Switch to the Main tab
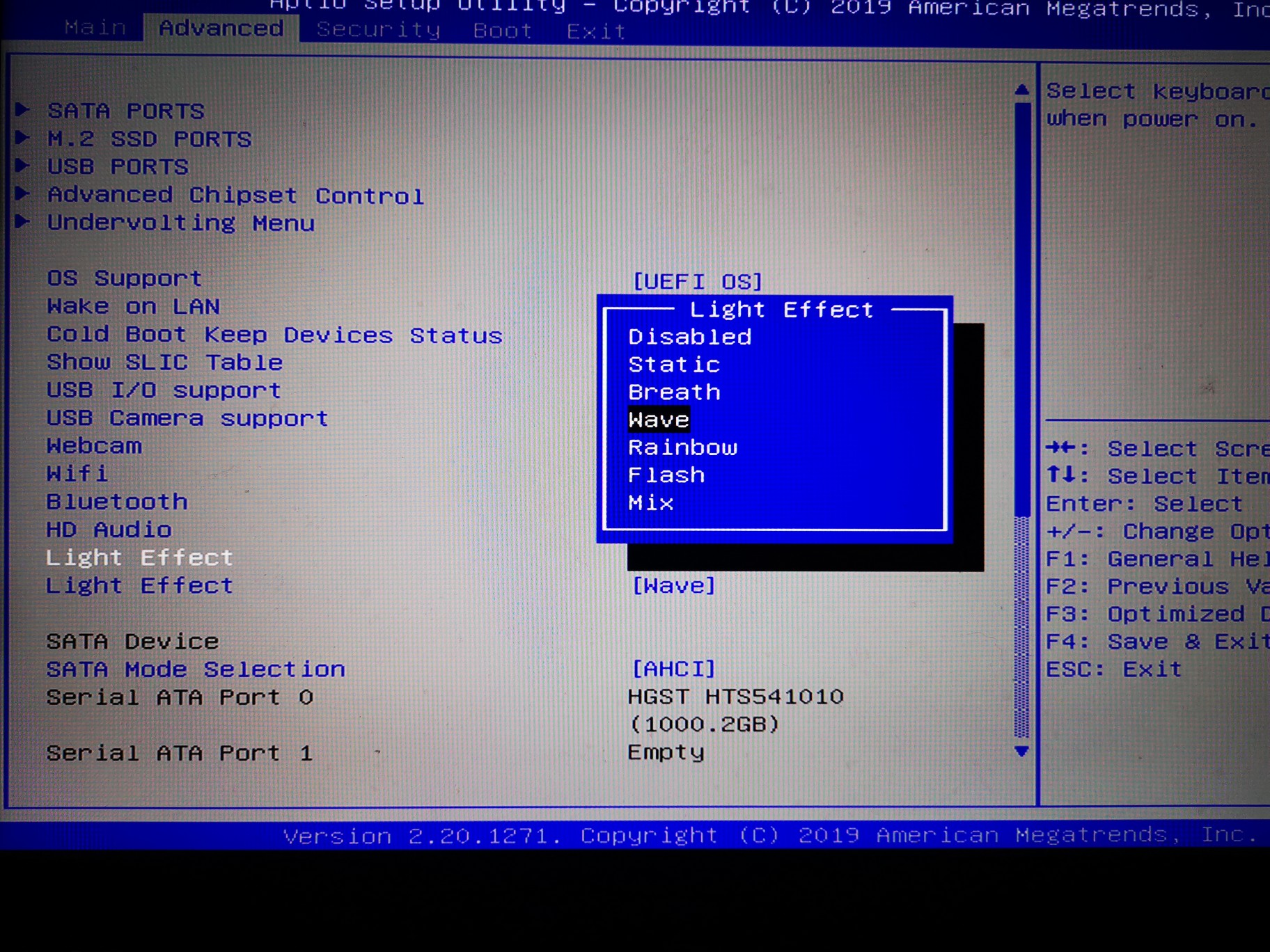 (x=95, y=28)
